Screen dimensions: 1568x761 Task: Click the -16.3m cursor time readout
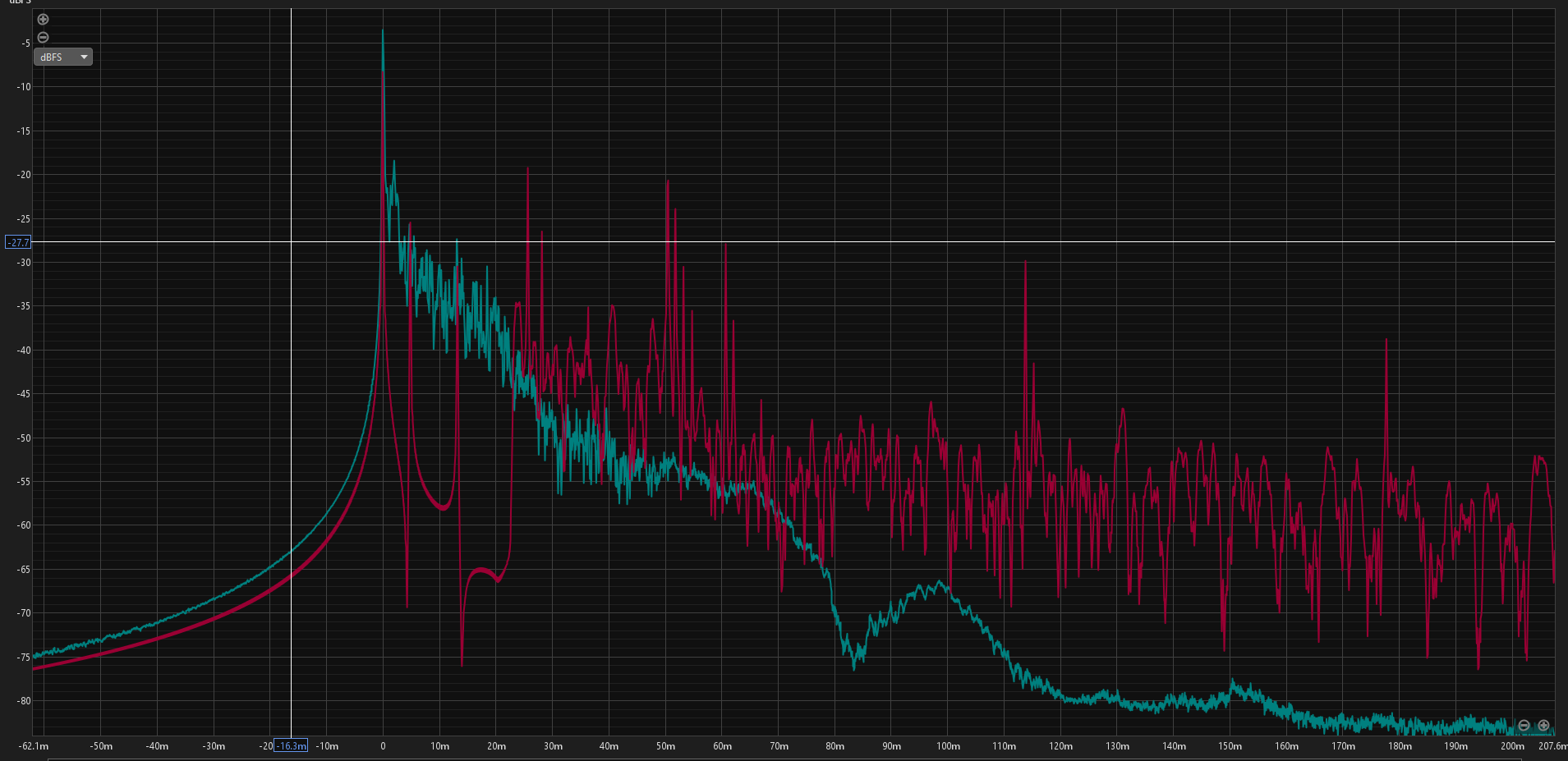[x=291, y=745]
